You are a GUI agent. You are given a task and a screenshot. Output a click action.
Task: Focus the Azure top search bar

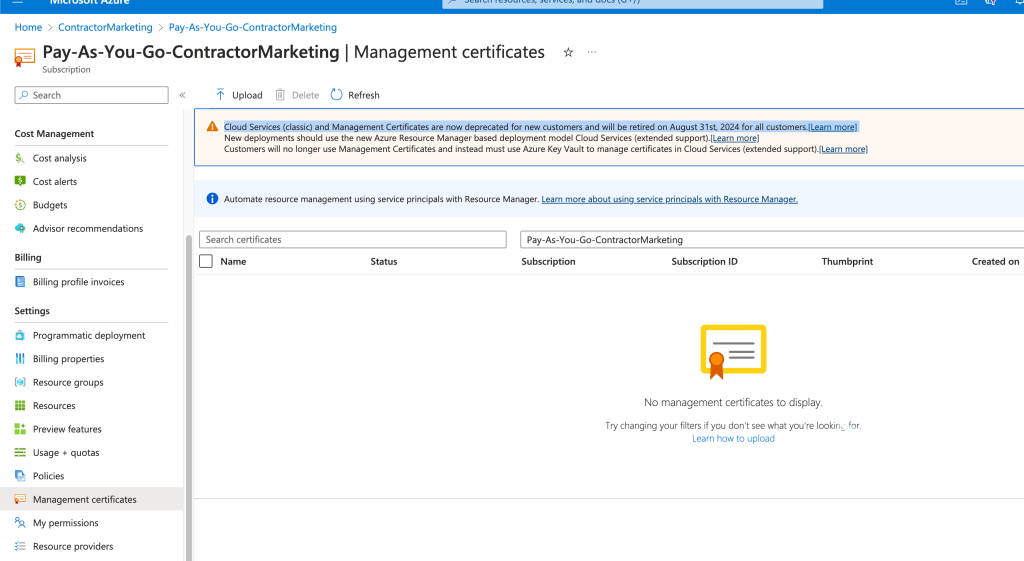(632, 3)
